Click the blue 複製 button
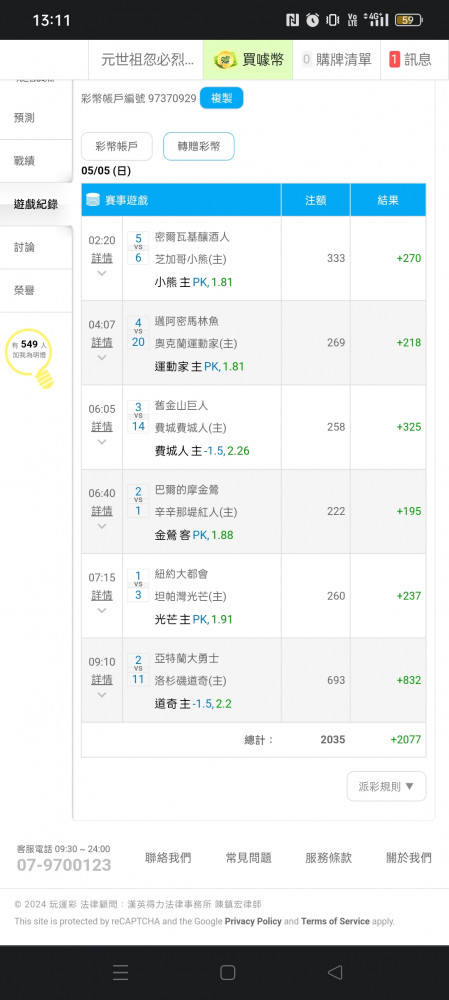The width and height of the screenshot is (449, 1000). click(221, 98)
